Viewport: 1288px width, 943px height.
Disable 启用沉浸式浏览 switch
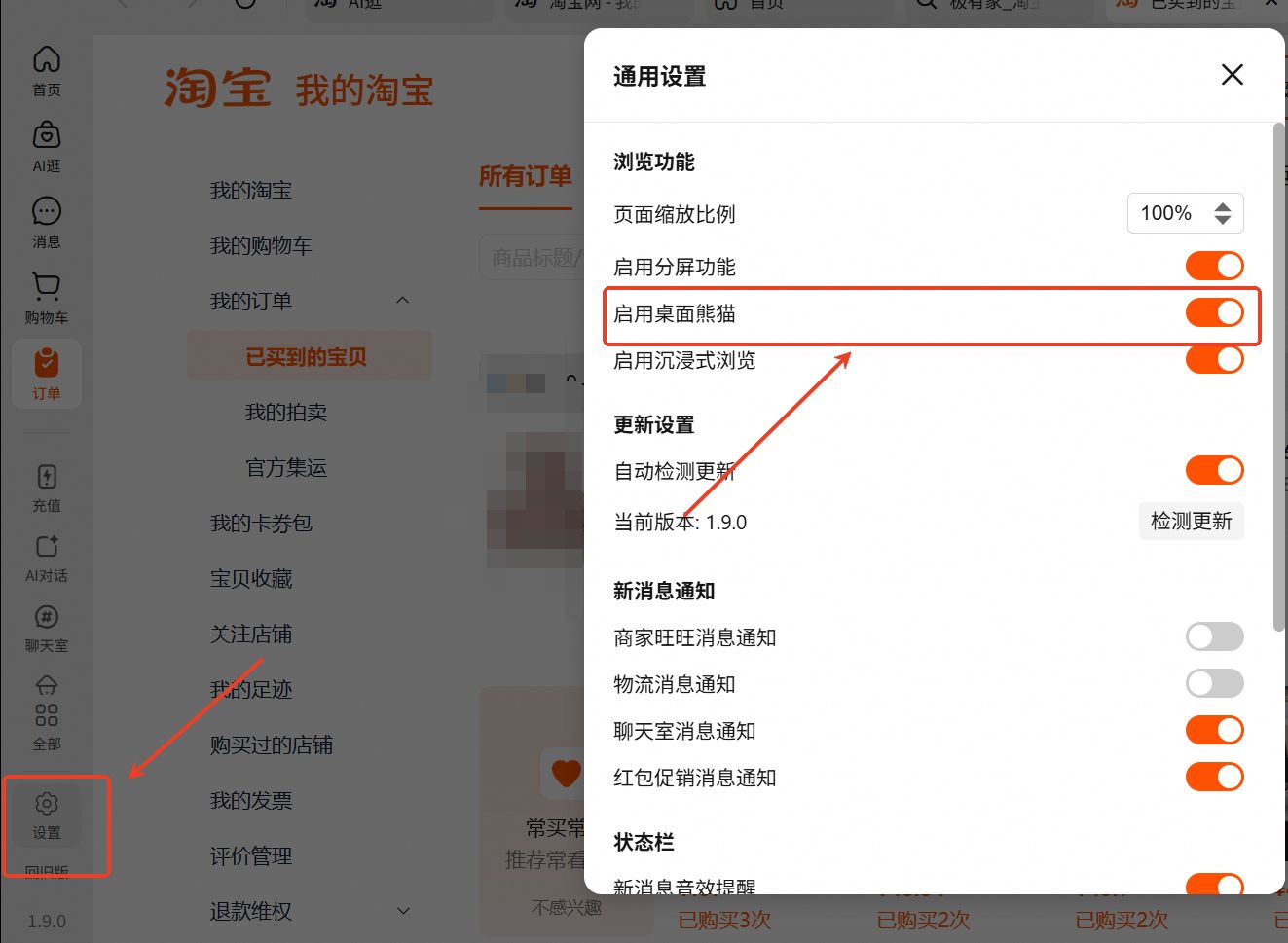pos(1215,359)
